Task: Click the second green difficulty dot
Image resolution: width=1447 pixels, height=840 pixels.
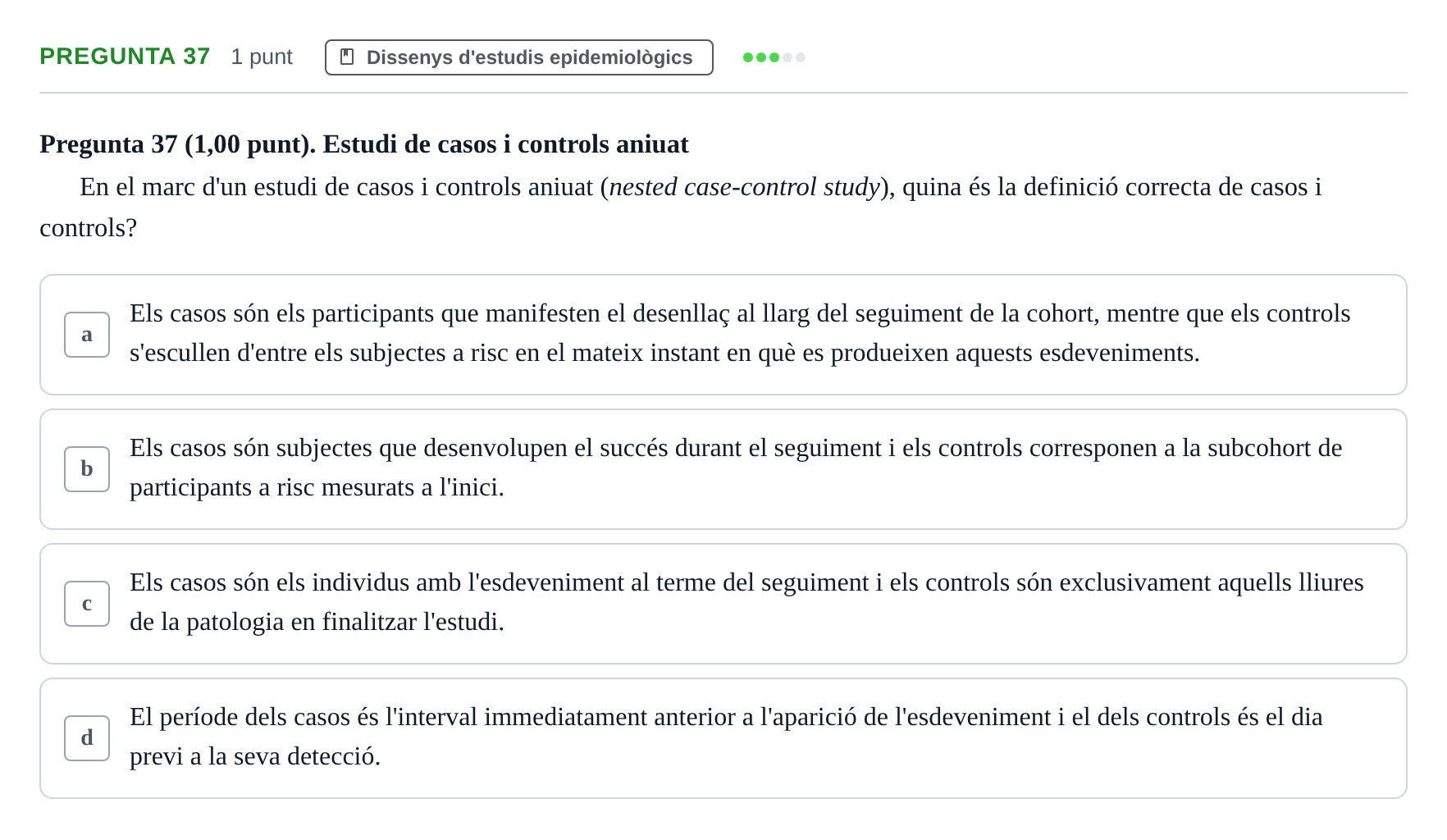Action: [761, 57]
